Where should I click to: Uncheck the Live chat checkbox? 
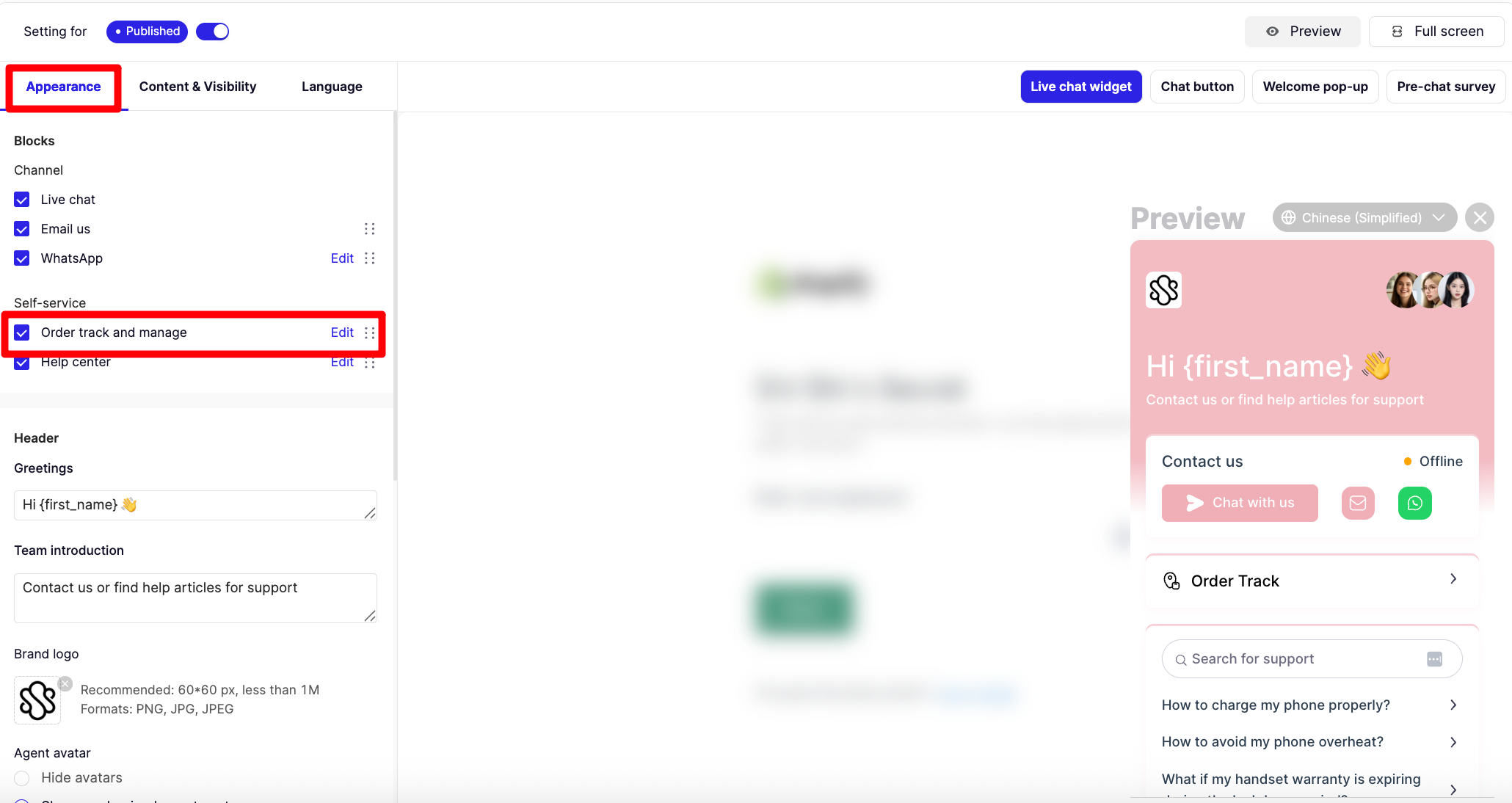(x=22, y=200)
